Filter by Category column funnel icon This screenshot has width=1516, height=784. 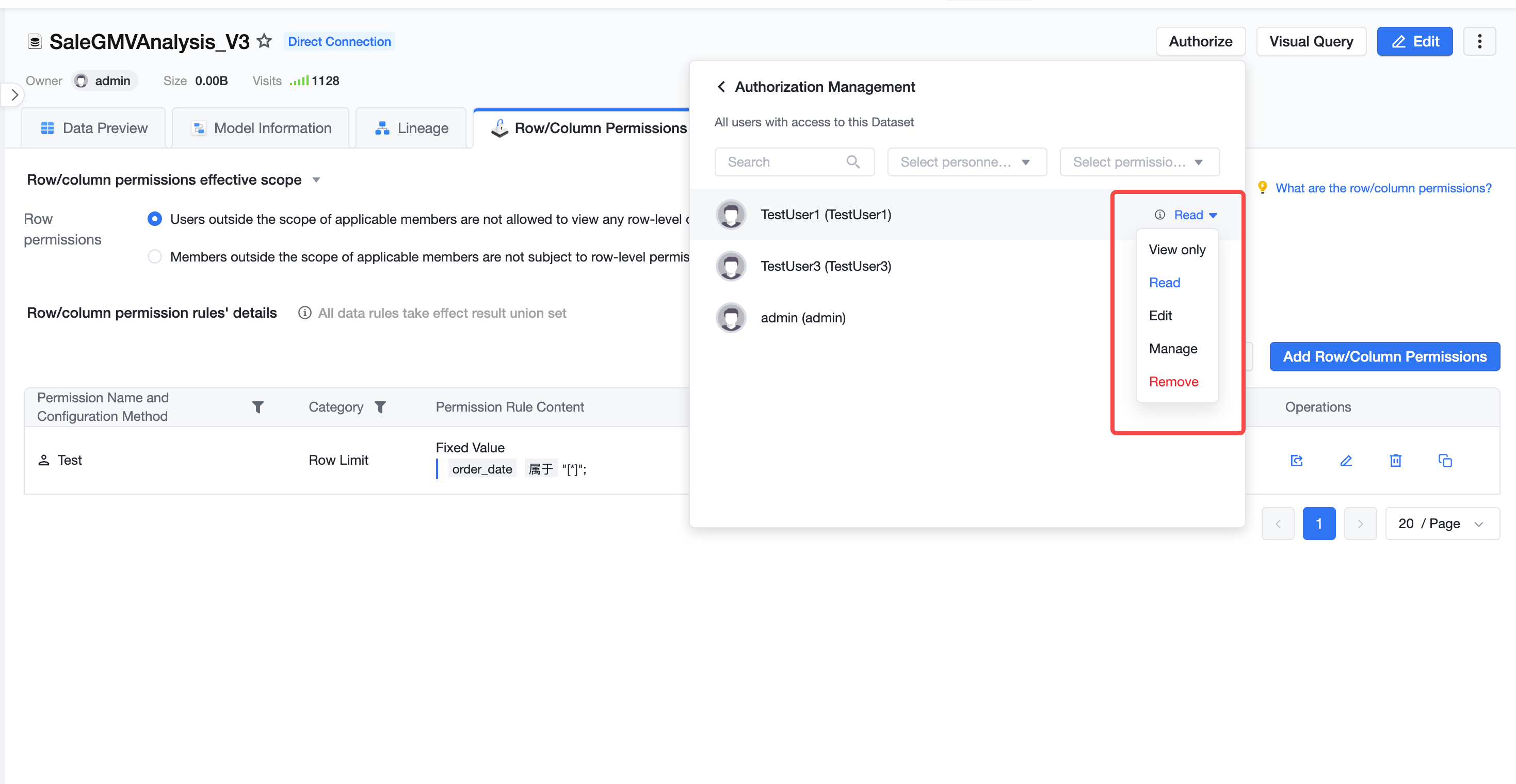[380, 407]
